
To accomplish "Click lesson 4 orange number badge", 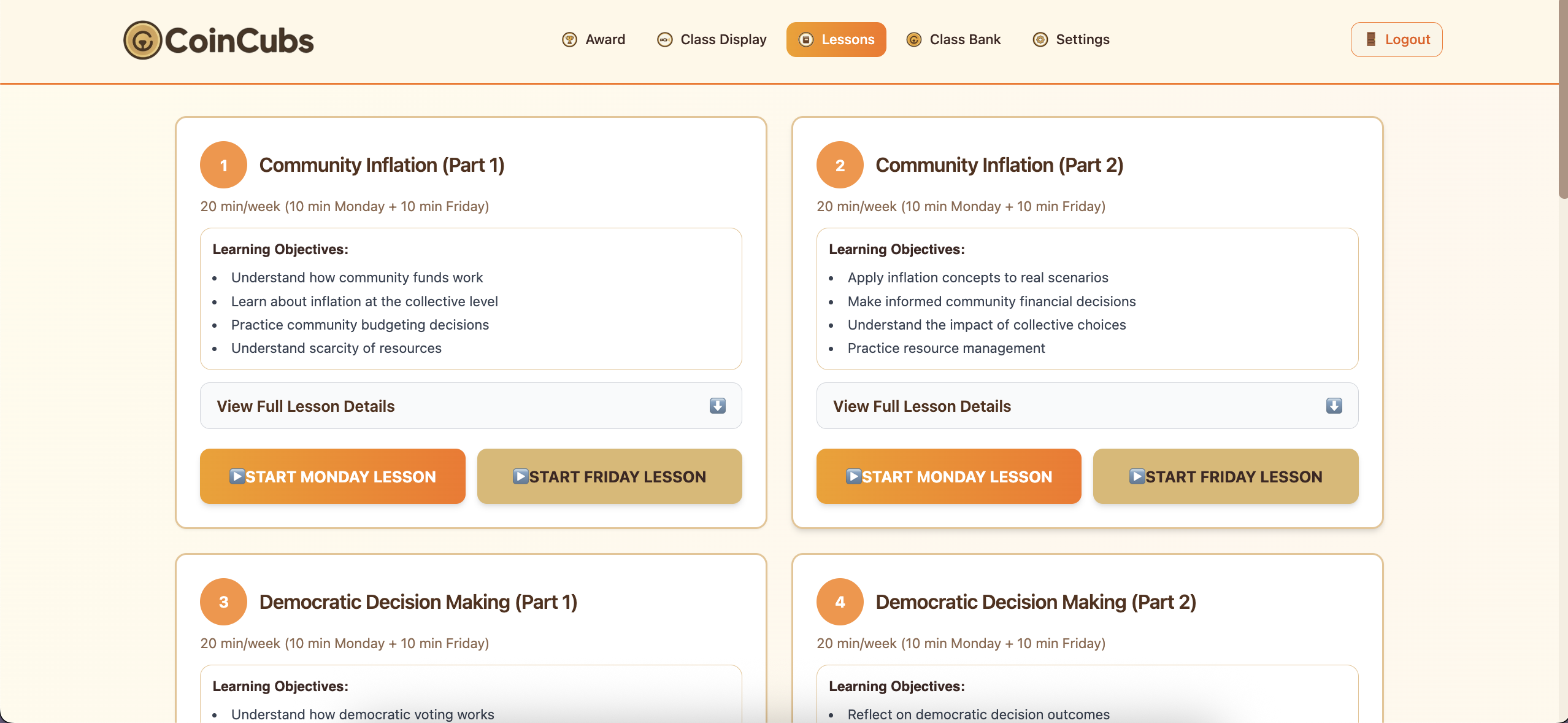I will pos(840,602).
